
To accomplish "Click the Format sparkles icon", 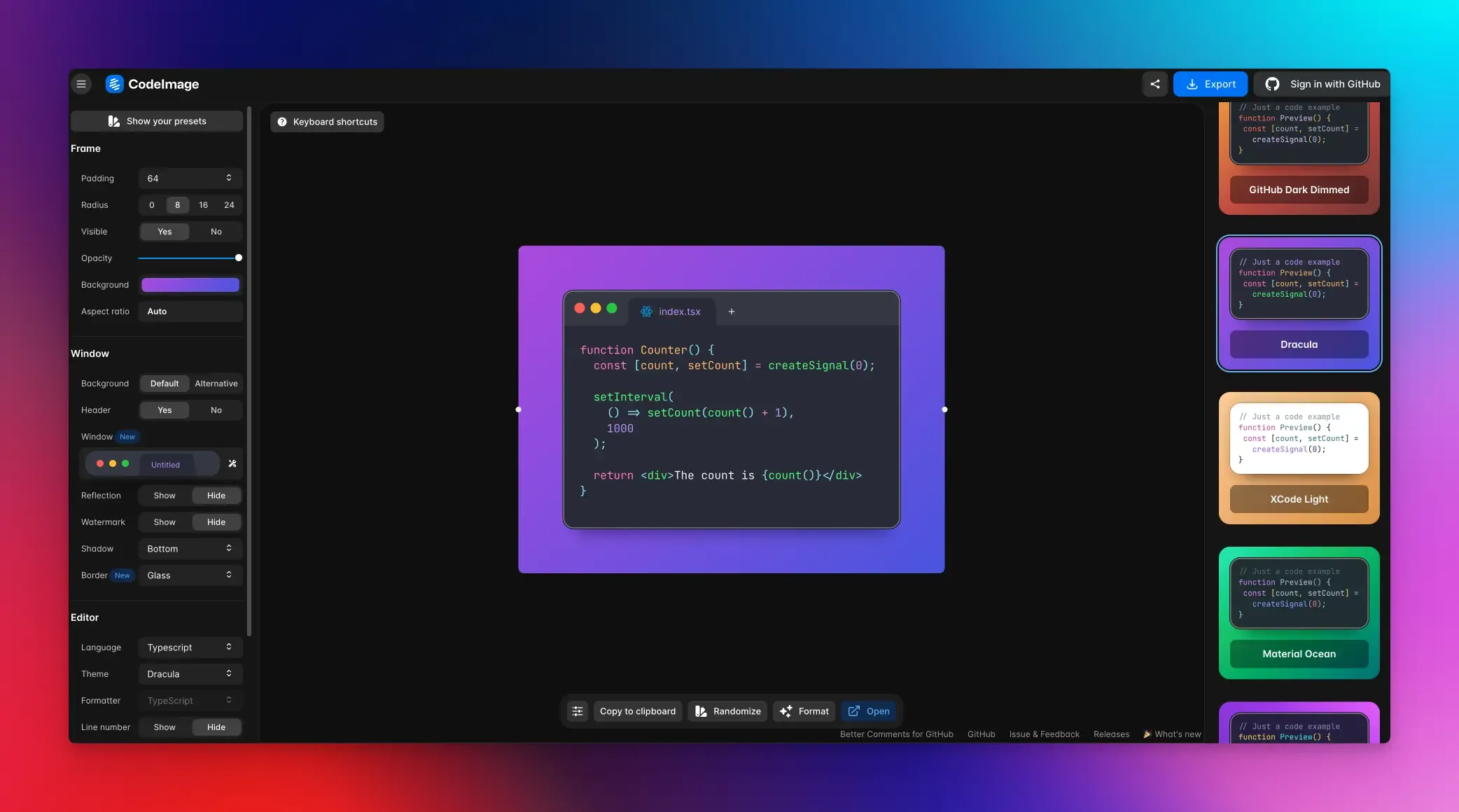I will click(785, 710).
